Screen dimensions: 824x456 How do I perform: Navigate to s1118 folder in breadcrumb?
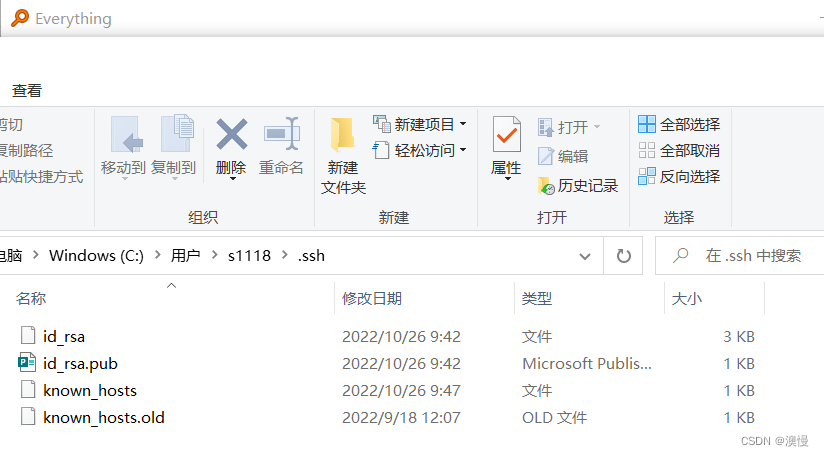click(249, 256)
